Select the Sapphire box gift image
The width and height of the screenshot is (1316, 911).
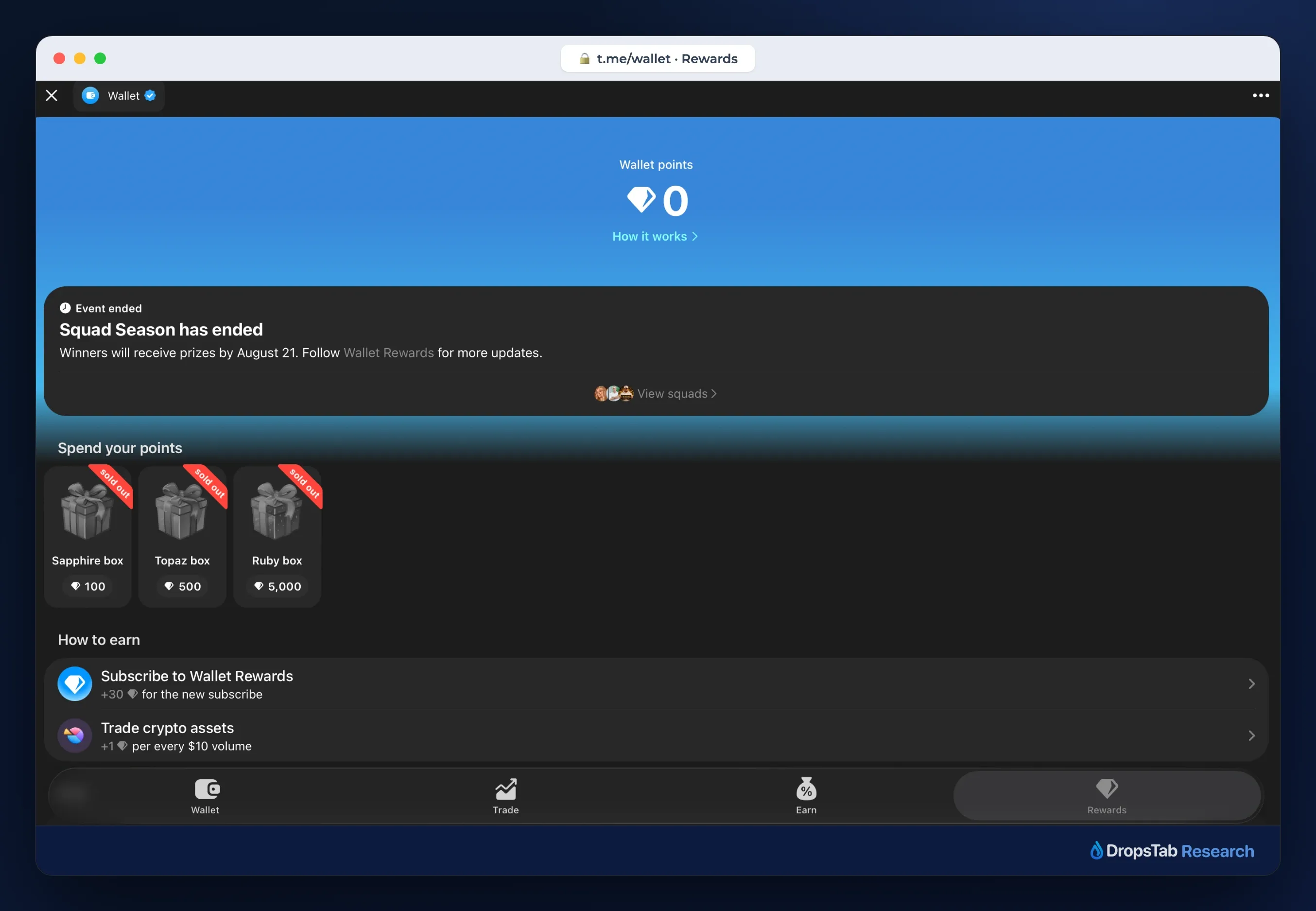[87, 511]
